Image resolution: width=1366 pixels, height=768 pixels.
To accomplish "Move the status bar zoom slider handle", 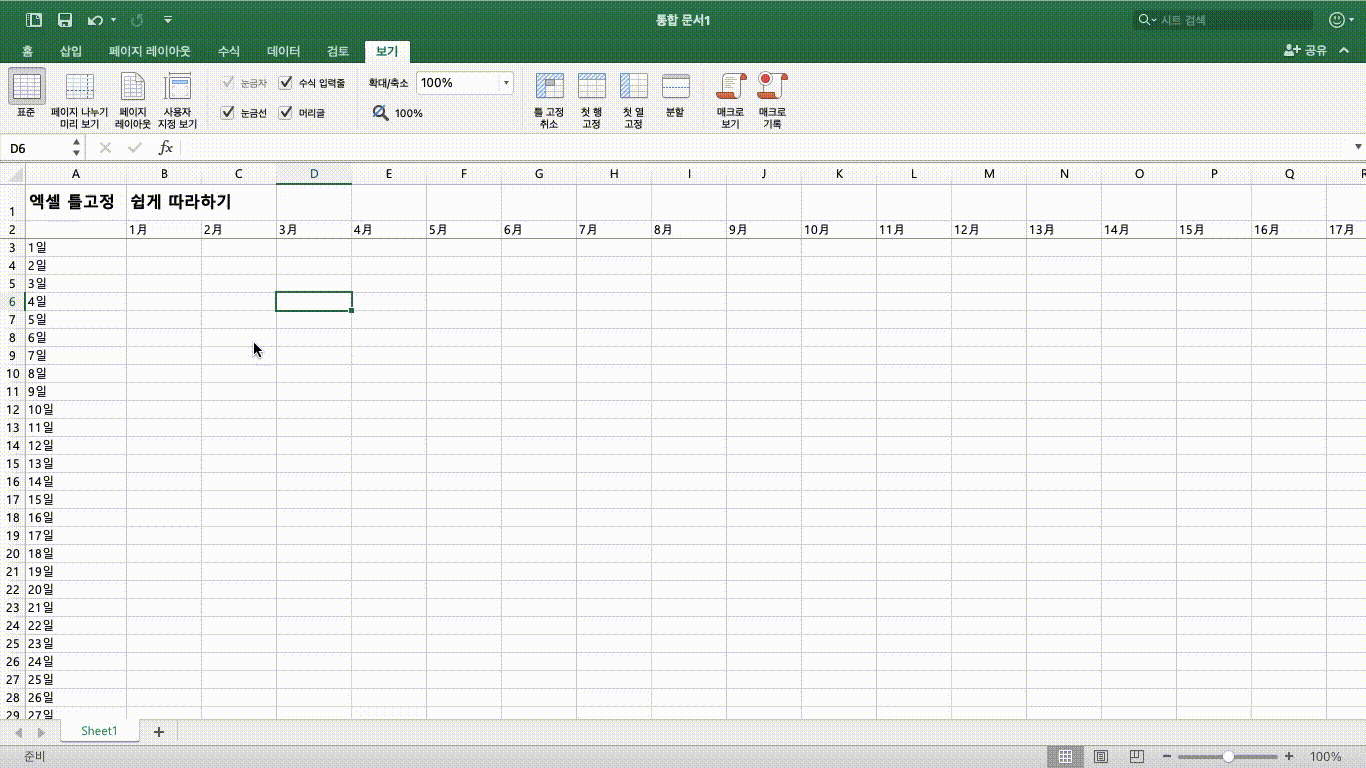I will click(x=1228, y=757).
